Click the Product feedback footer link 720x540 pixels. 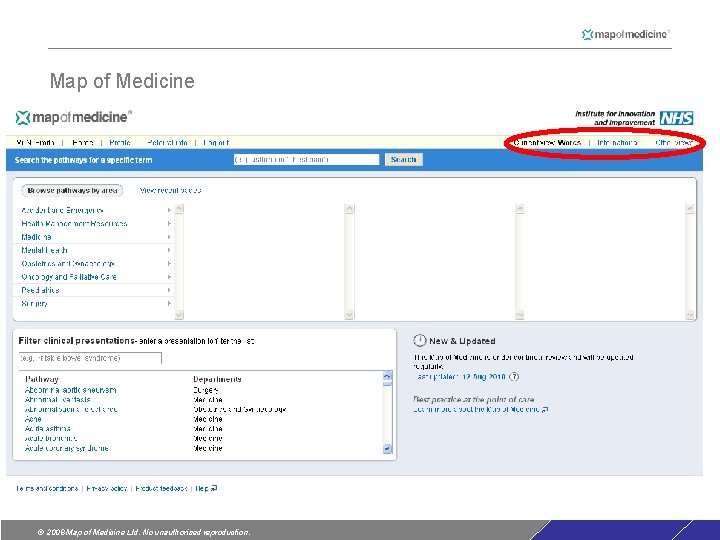point(161,488)
